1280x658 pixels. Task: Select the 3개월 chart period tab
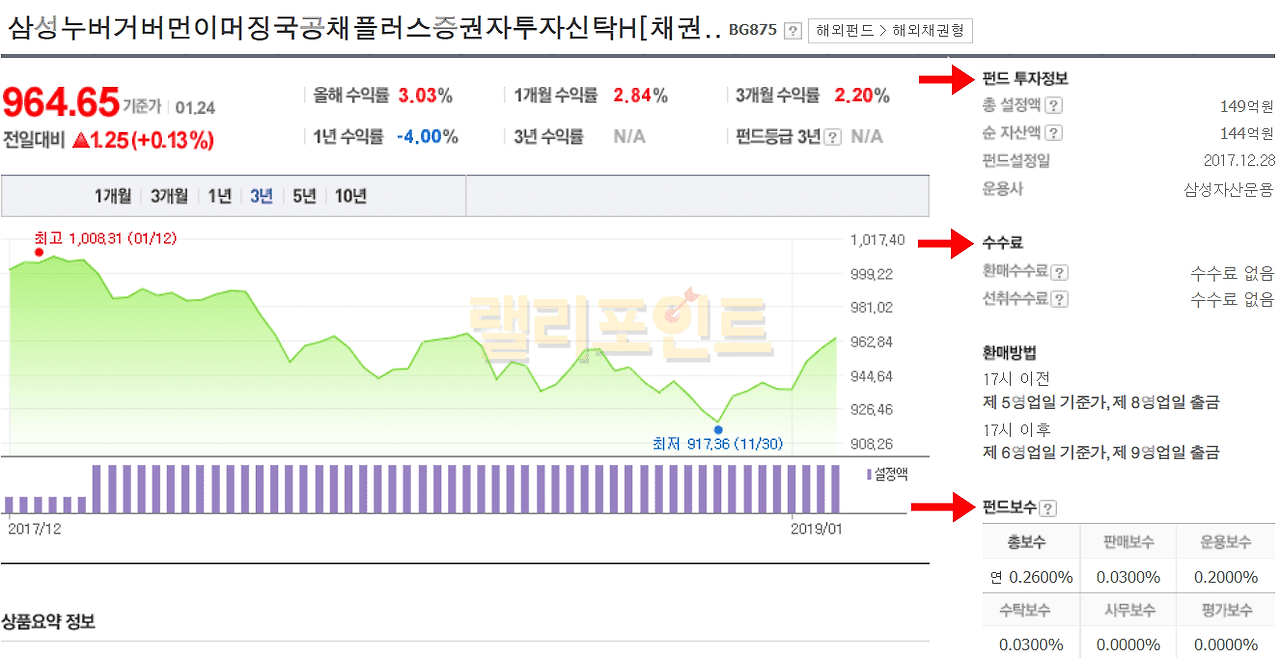point(169,196)
